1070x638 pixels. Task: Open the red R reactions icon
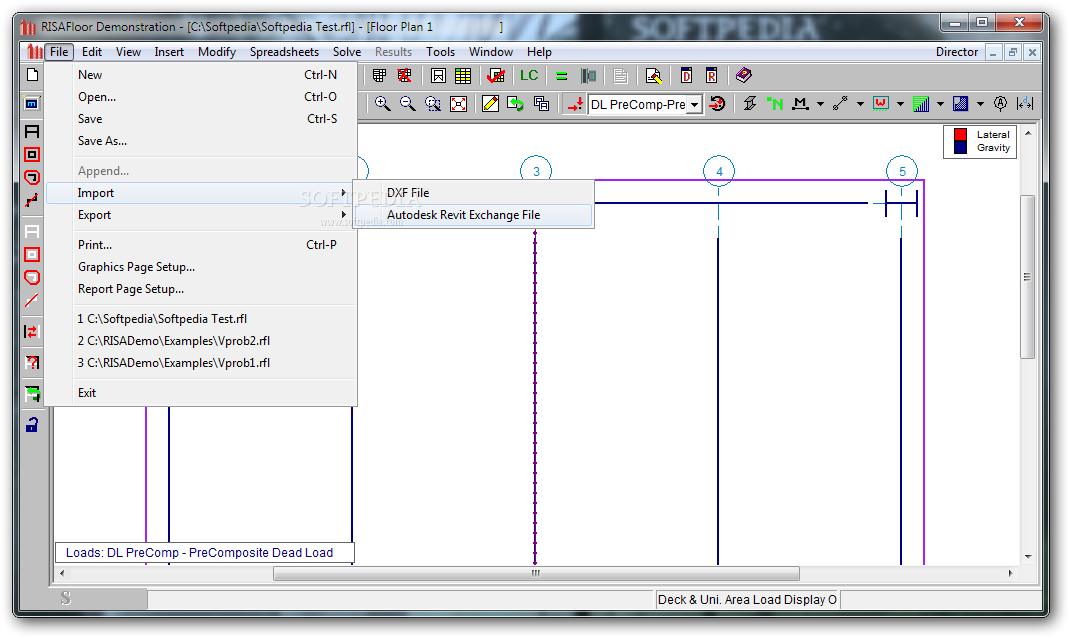click(712, 76)
